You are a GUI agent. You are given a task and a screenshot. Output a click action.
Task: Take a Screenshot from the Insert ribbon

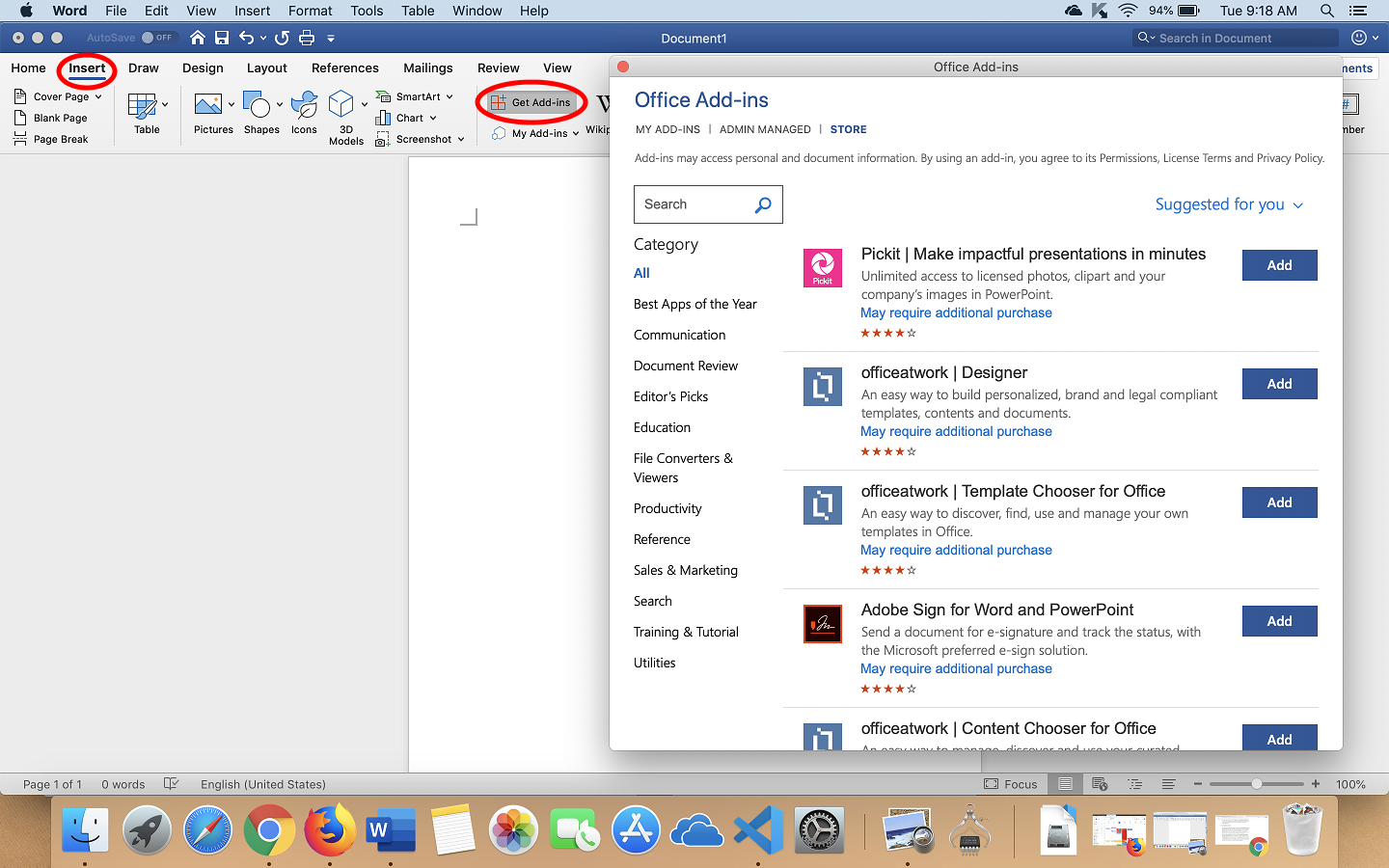tap(420, 139)
